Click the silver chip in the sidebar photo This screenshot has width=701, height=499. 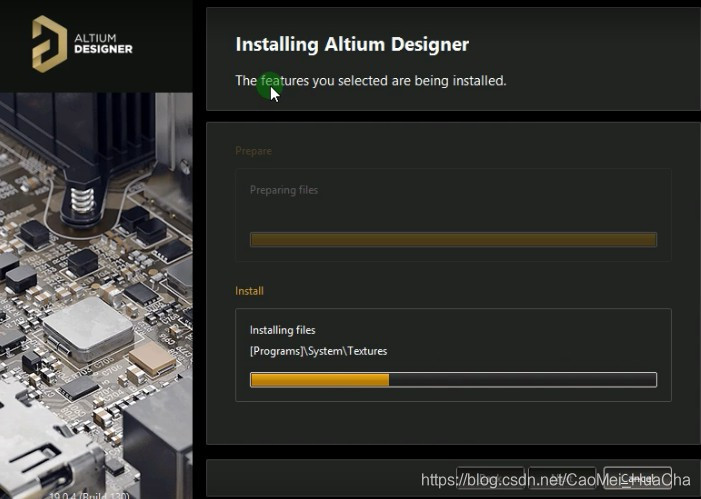pos(85,327)
